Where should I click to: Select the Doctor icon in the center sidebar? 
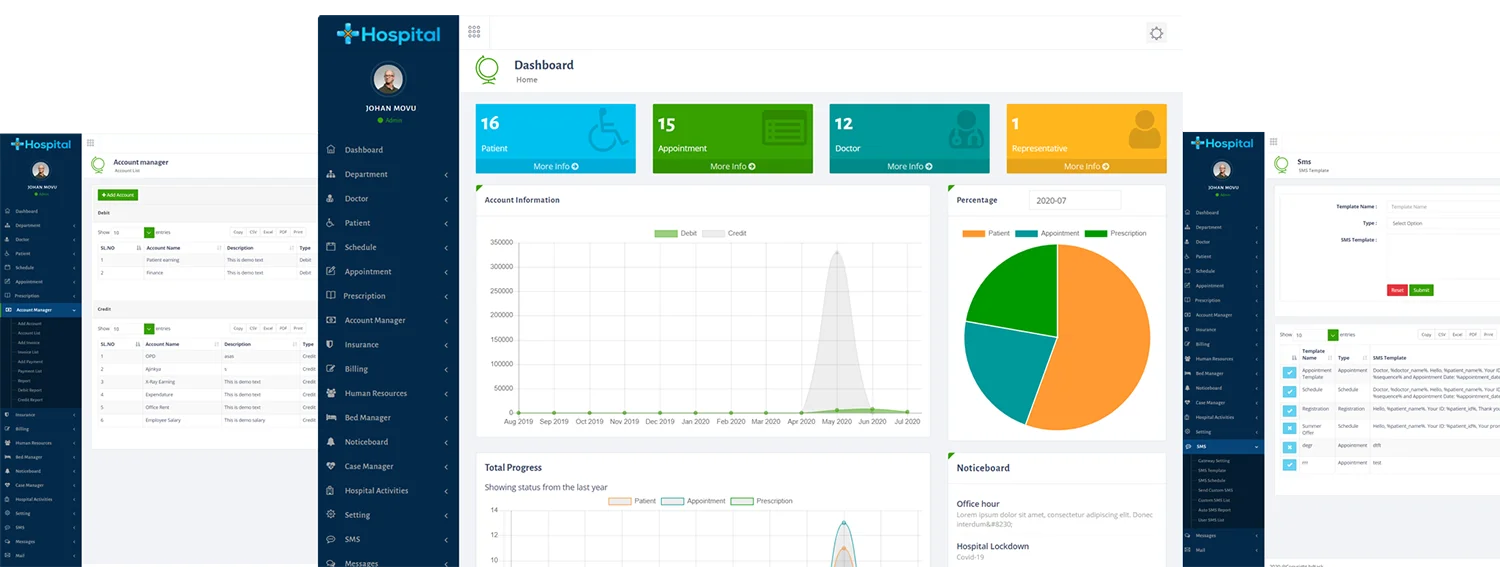pos(331,198)
